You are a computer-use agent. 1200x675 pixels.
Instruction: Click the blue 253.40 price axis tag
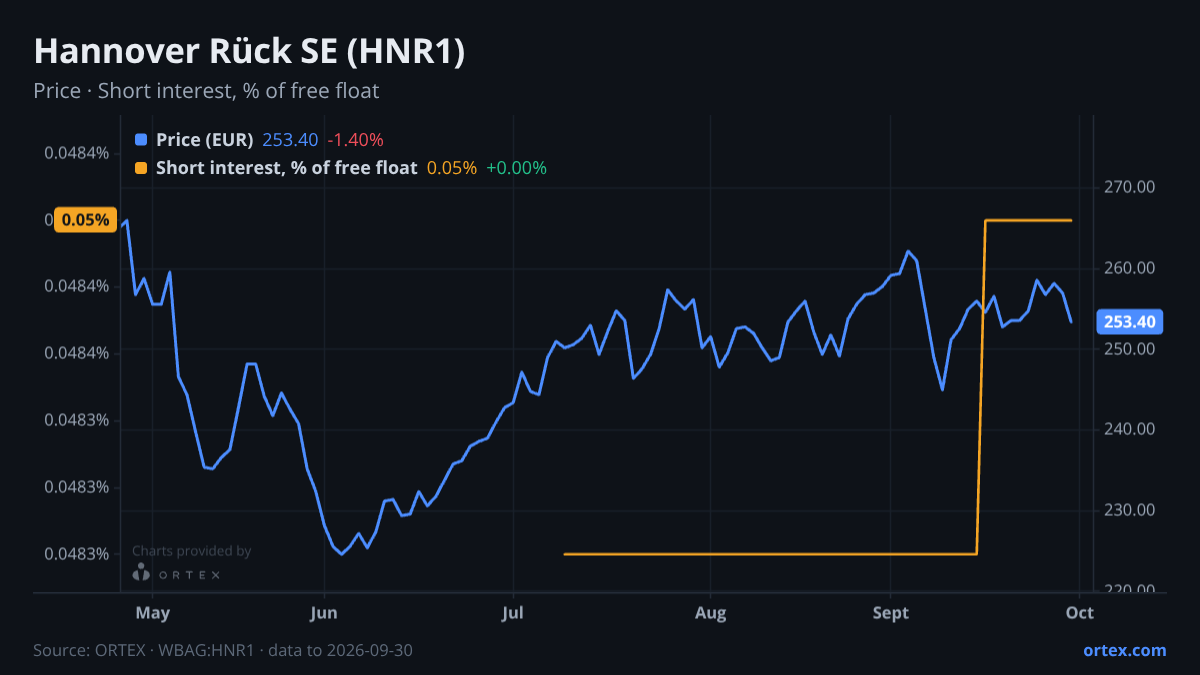[x=1130, y=322]
